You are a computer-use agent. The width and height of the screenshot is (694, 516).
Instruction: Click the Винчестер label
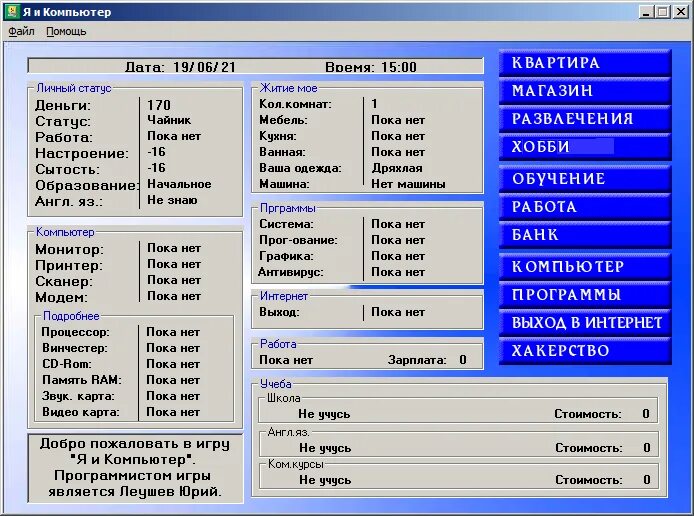75,348
